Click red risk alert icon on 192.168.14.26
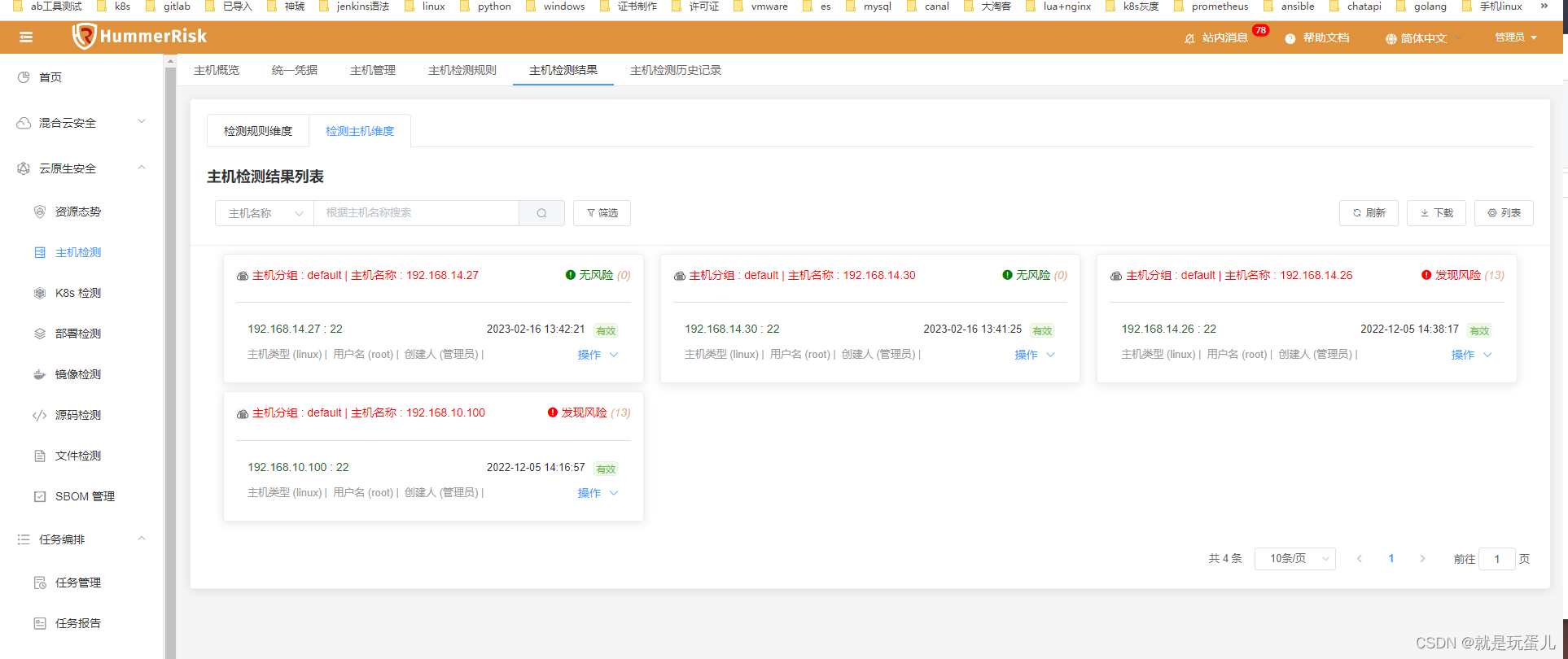 (1426, 275)
